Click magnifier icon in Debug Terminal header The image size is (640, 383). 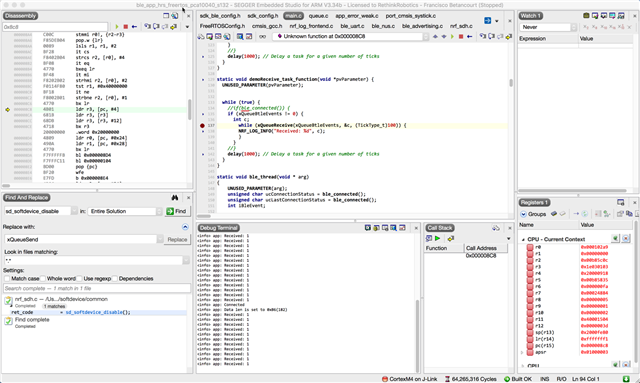point(393,228)
